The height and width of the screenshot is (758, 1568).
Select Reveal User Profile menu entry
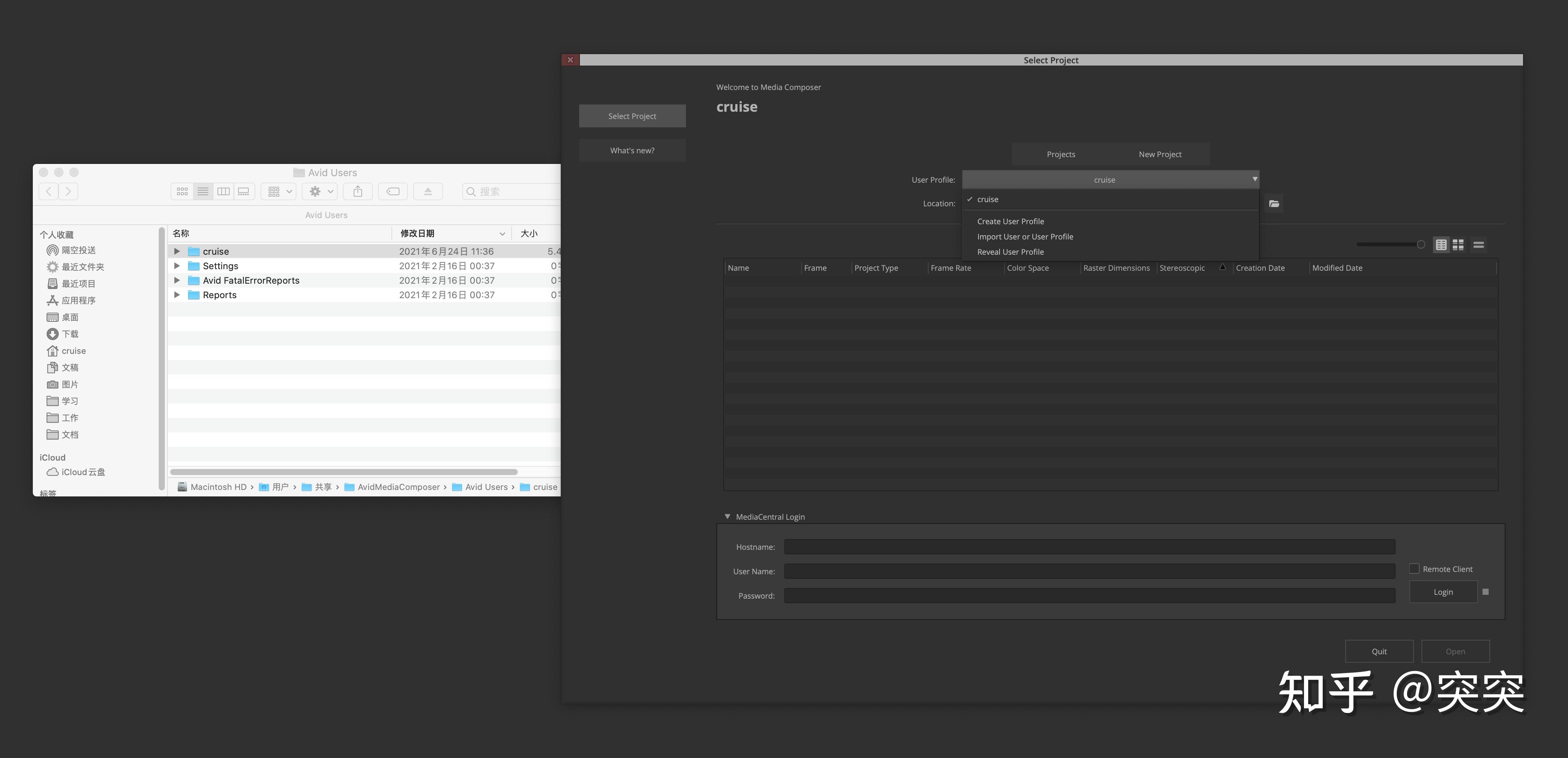[x=1011, y=252]
